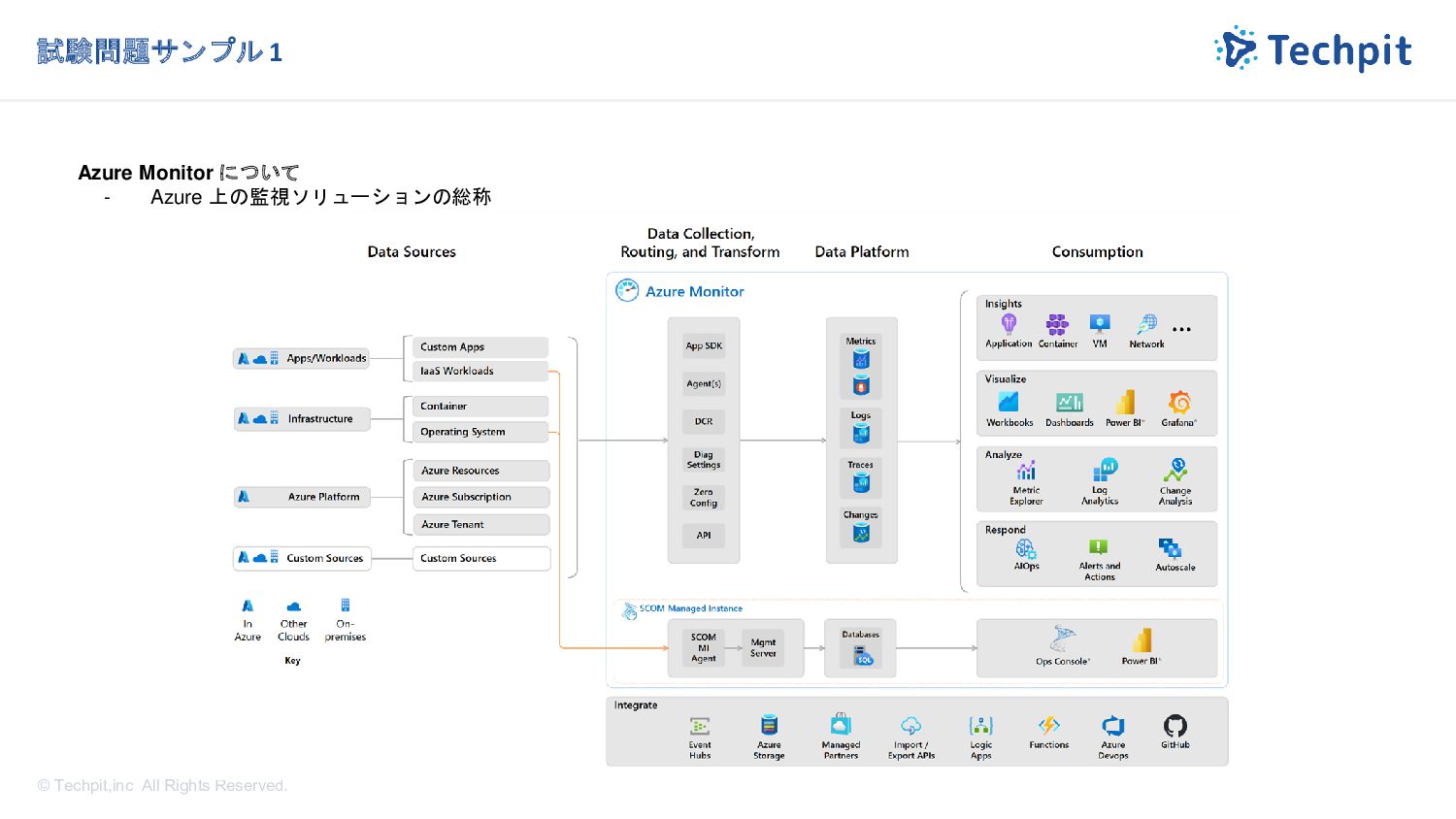Screen dimensions: 1456x819
Task: Click the In Azure key icon
Action: point(248,606)
